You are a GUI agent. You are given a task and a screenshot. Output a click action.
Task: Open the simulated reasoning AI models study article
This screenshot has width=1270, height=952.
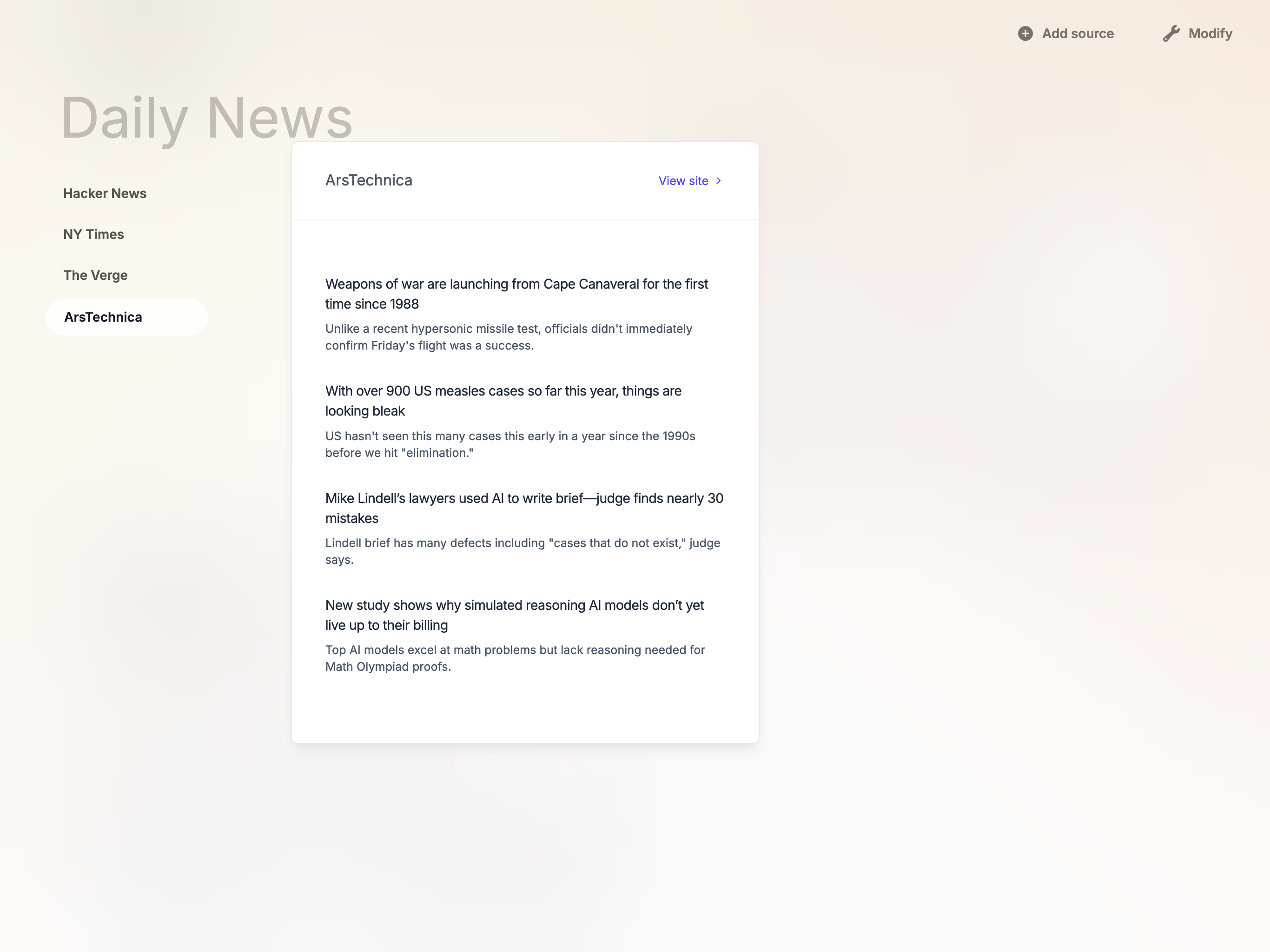(x=515, y=615)
